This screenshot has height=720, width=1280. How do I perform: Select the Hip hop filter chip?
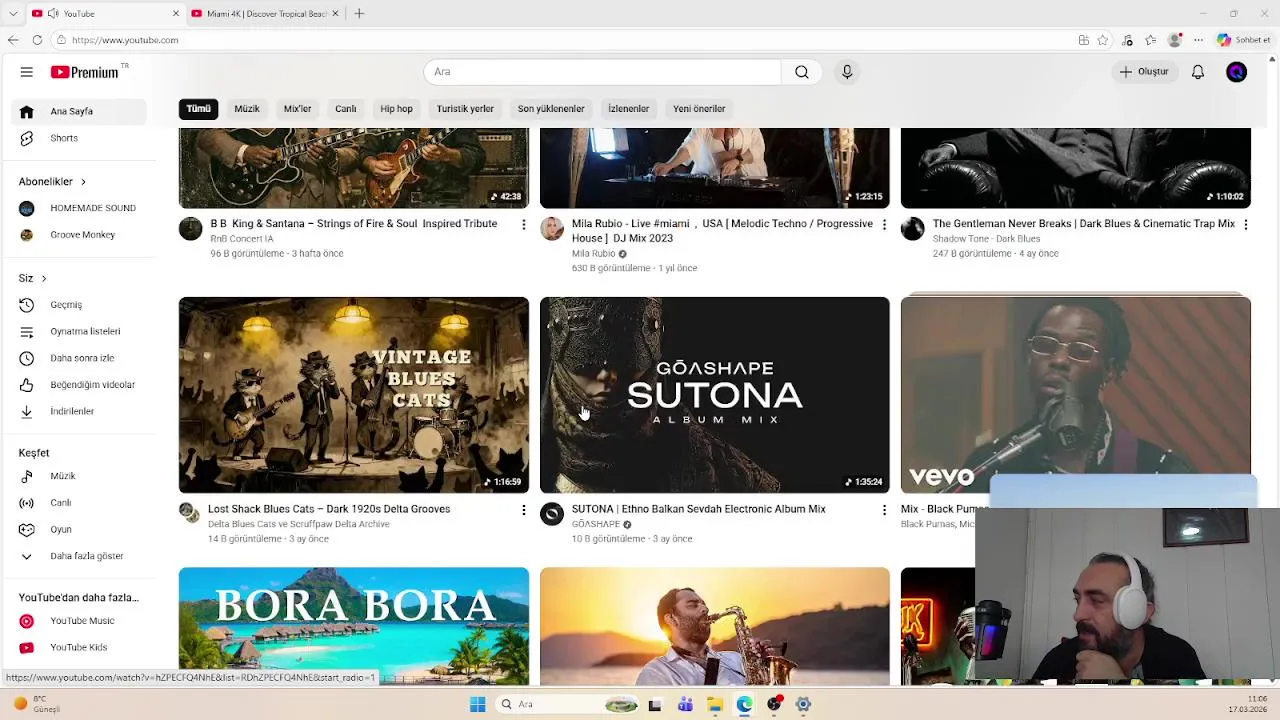tap(396, 108)
